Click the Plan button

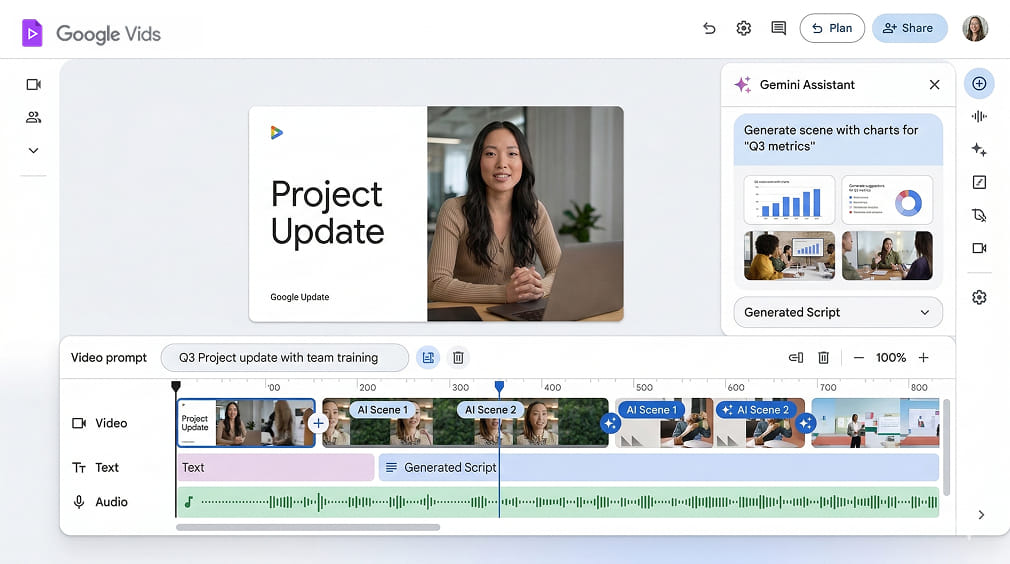(831, 28)
